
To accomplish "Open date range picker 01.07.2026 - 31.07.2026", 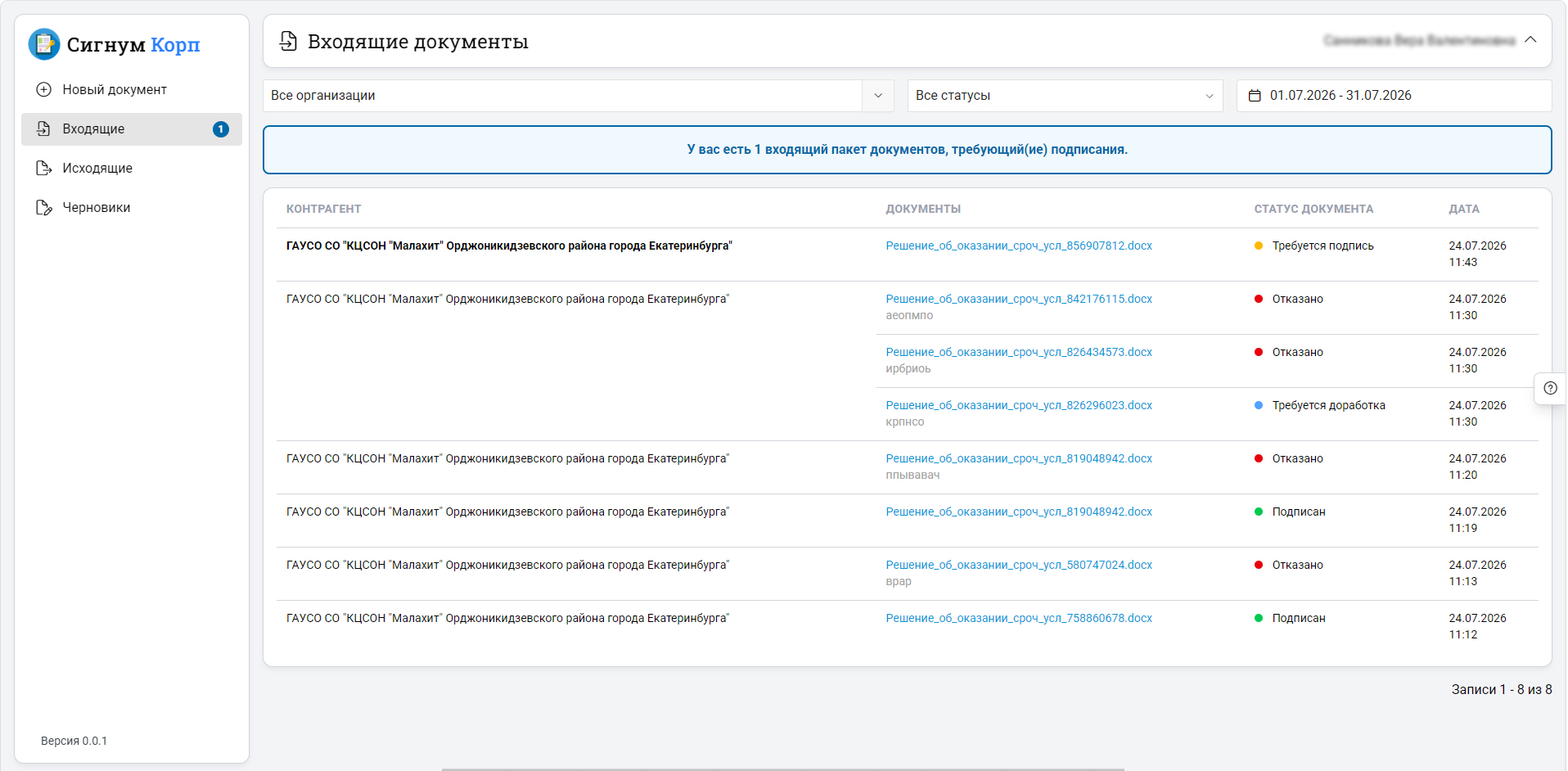I will (x=1394, y=96).
